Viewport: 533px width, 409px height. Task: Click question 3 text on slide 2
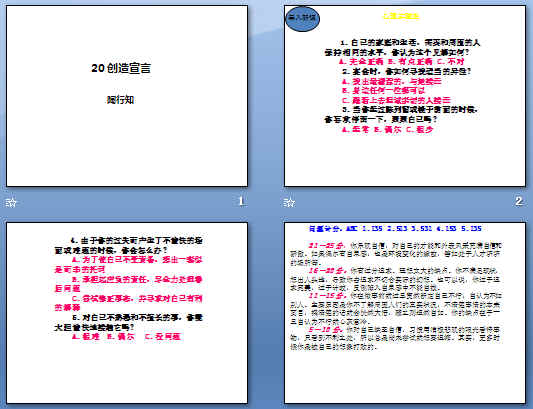pyautogui.click(x=402, y=115)
